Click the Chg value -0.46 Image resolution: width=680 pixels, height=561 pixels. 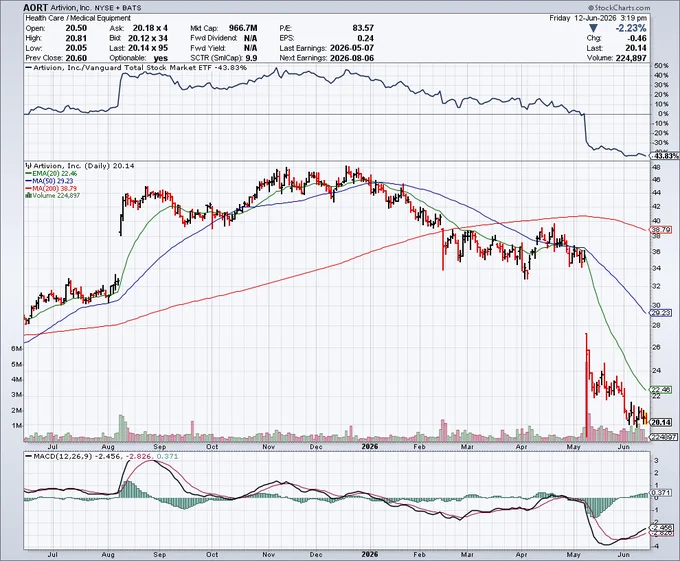point(637,38)
